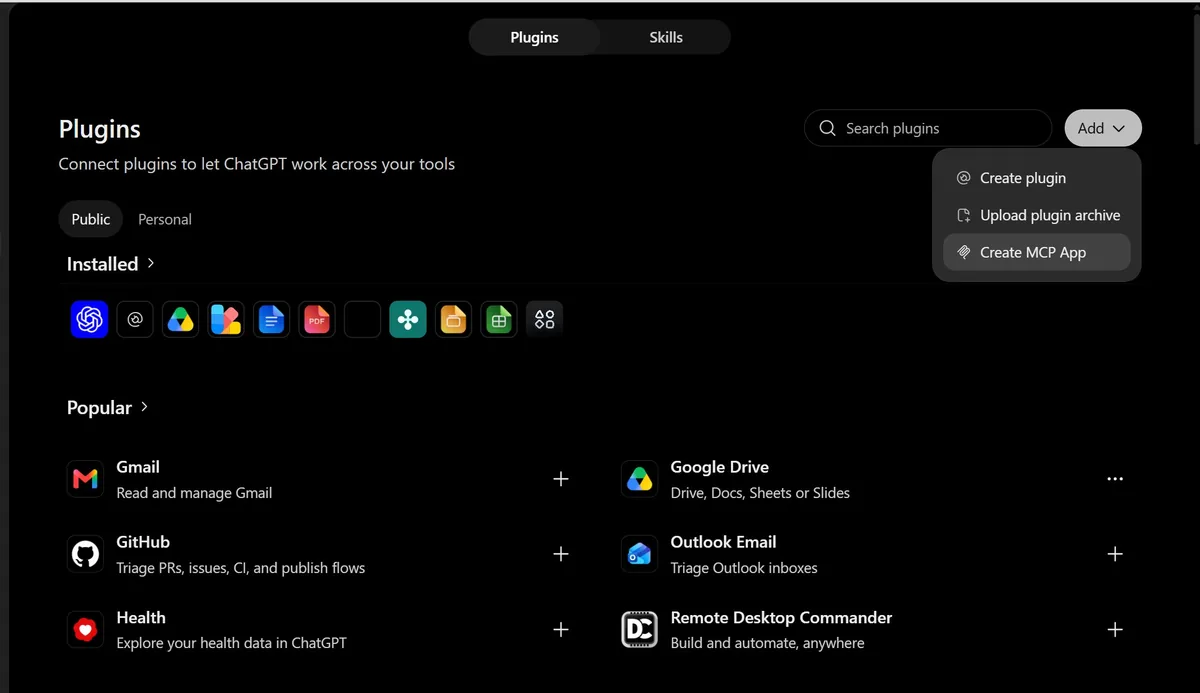Open the installed blank black plugin tile
The width and height of the screenshot is (1200, 693).
coord(362,319)
